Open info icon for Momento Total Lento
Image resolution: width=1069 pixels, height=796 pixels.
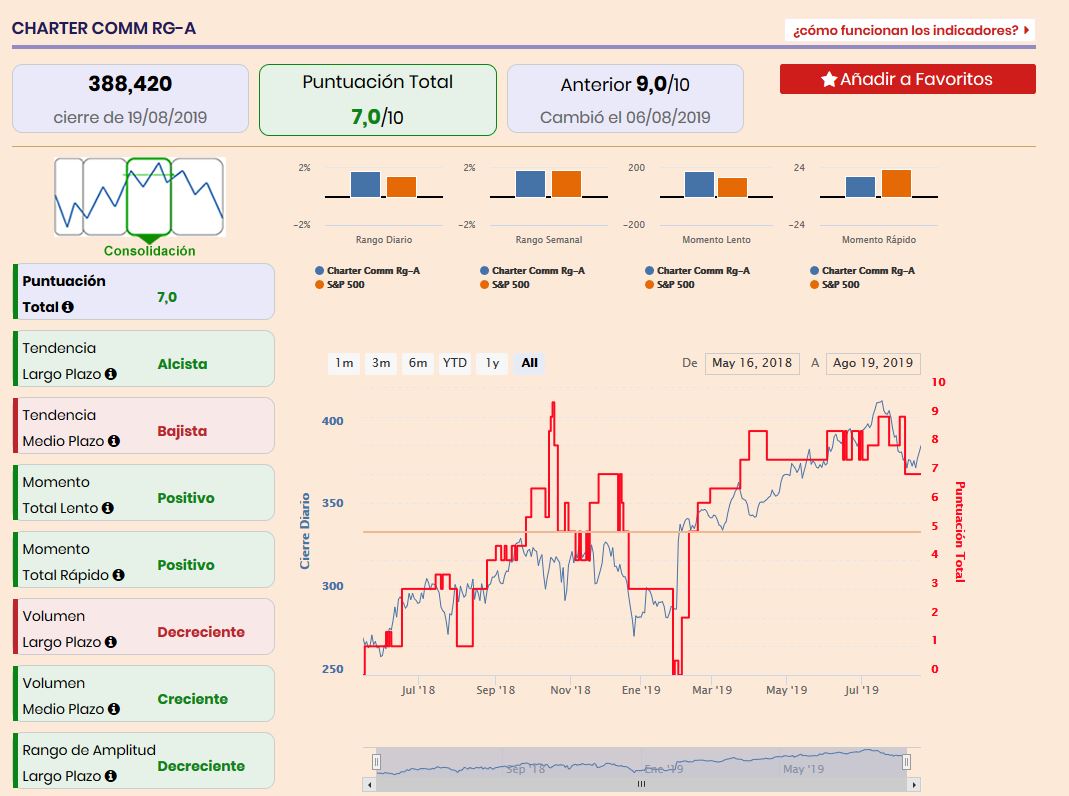tap(108, 508)
